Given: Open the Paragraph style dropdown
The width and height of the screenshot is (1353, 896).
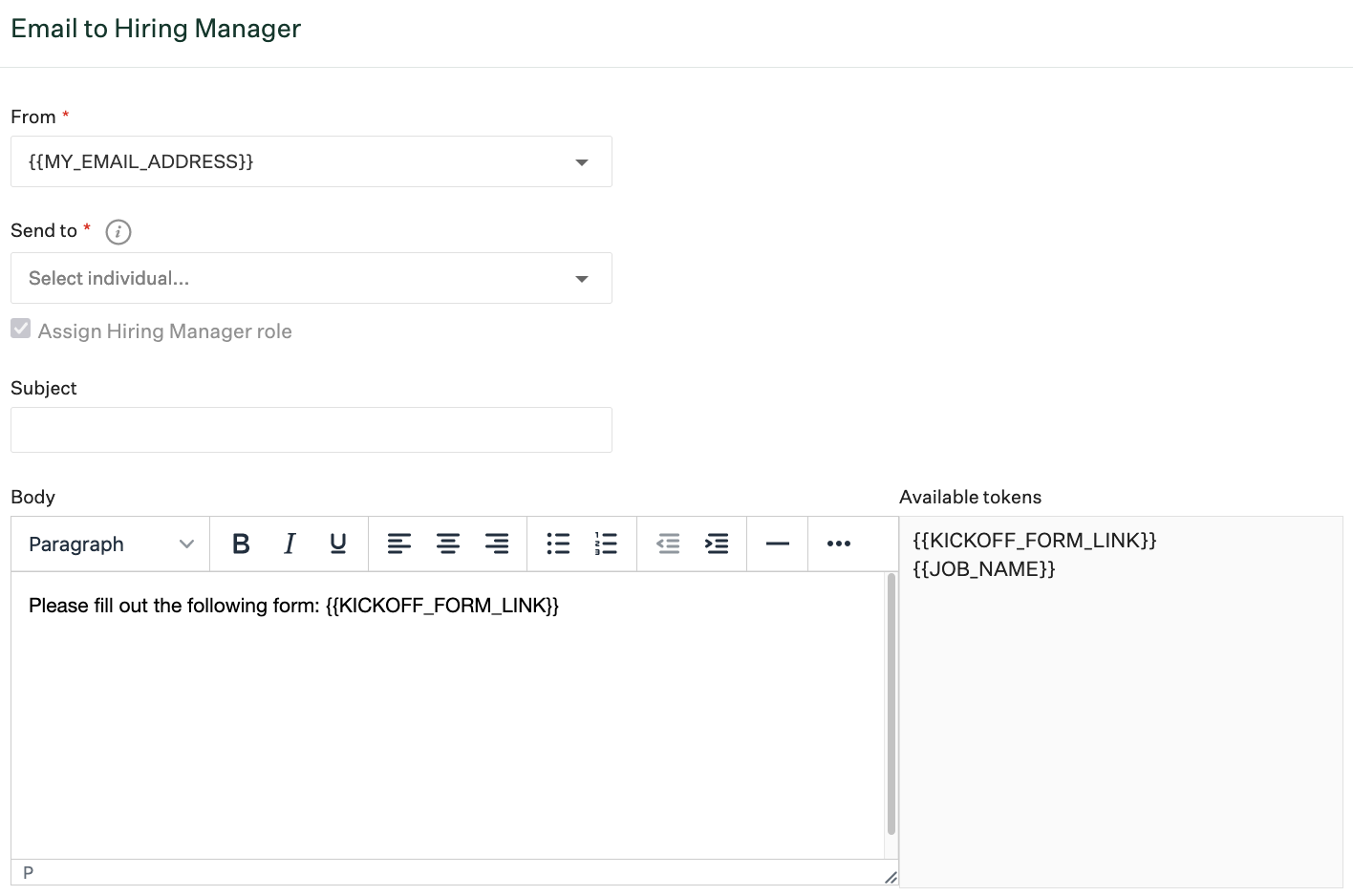Looking at the screenshot, I should [x=110, y=544].
